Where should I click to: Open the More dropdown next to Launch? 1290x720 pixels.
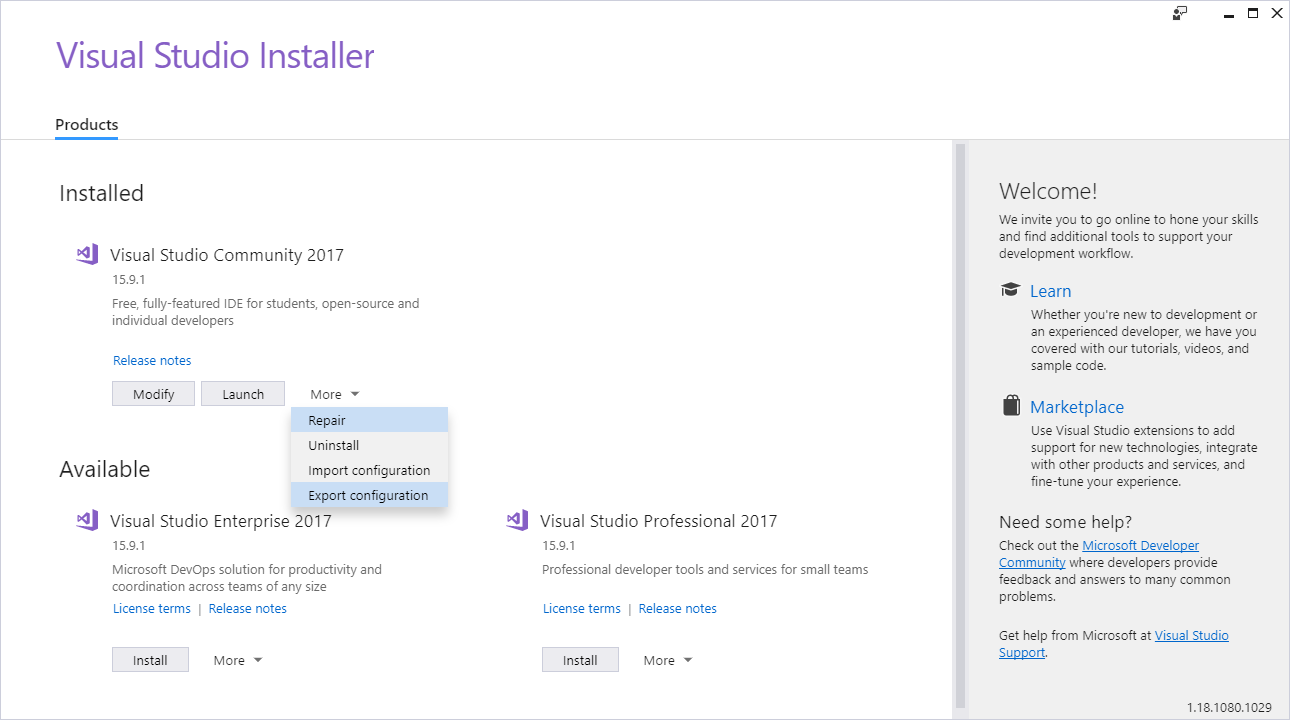click(x=333, y=393)
